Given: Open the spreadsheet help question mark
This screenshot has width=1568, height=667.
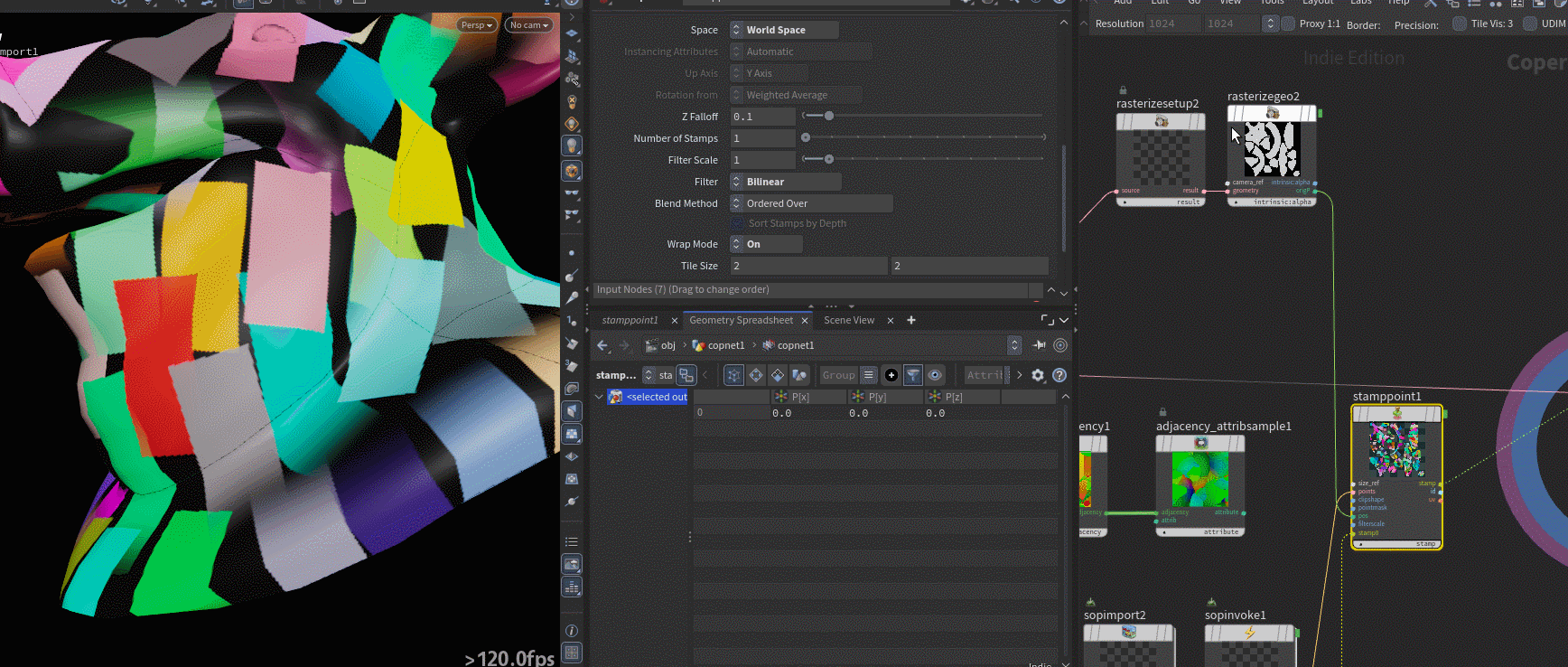Looking at the screenshot, I should (1059, 375).
